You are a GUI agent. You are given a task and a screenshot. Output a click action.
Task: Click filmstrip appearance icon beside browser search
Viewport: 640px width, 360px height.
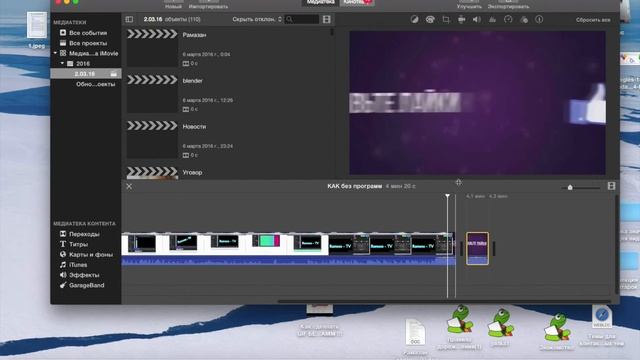tap(327, 19)
